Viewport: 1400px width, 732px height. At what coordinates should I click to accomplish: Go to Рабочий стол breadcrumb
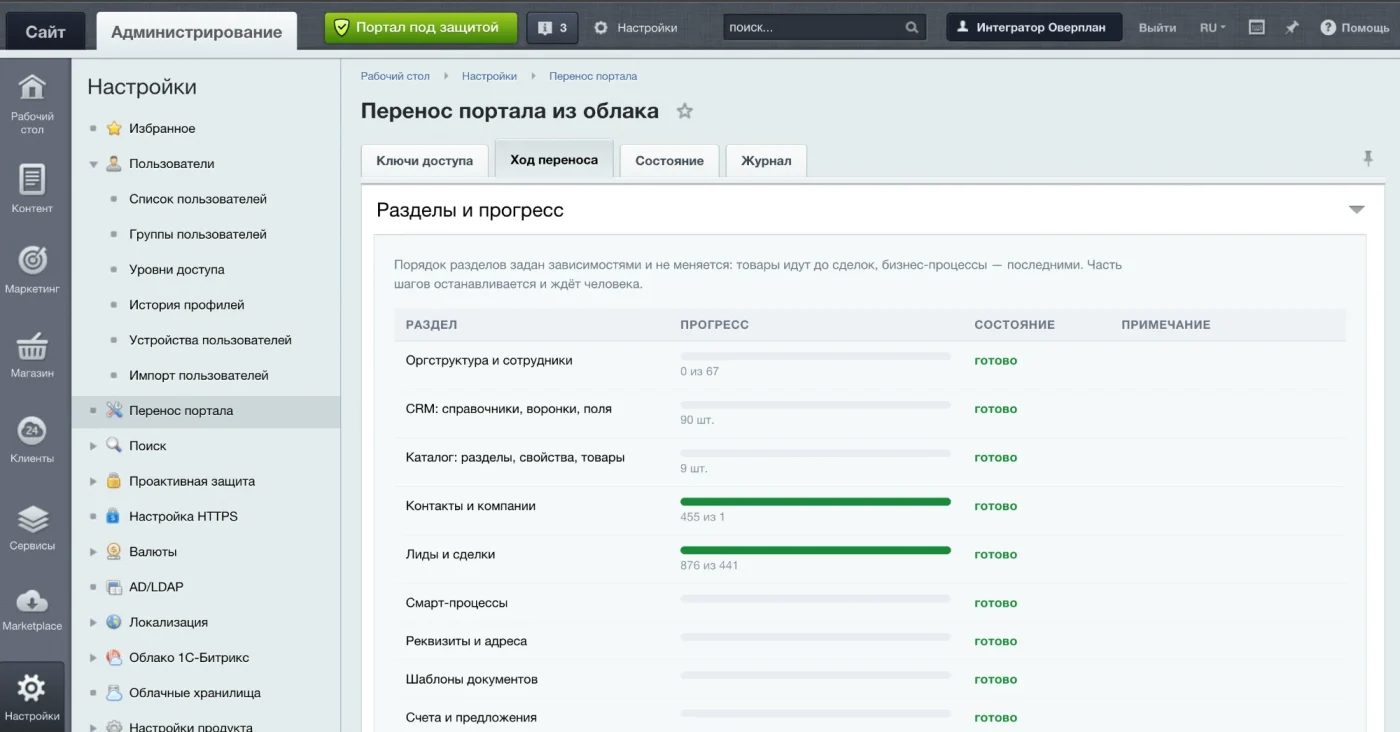pos(395,76)
